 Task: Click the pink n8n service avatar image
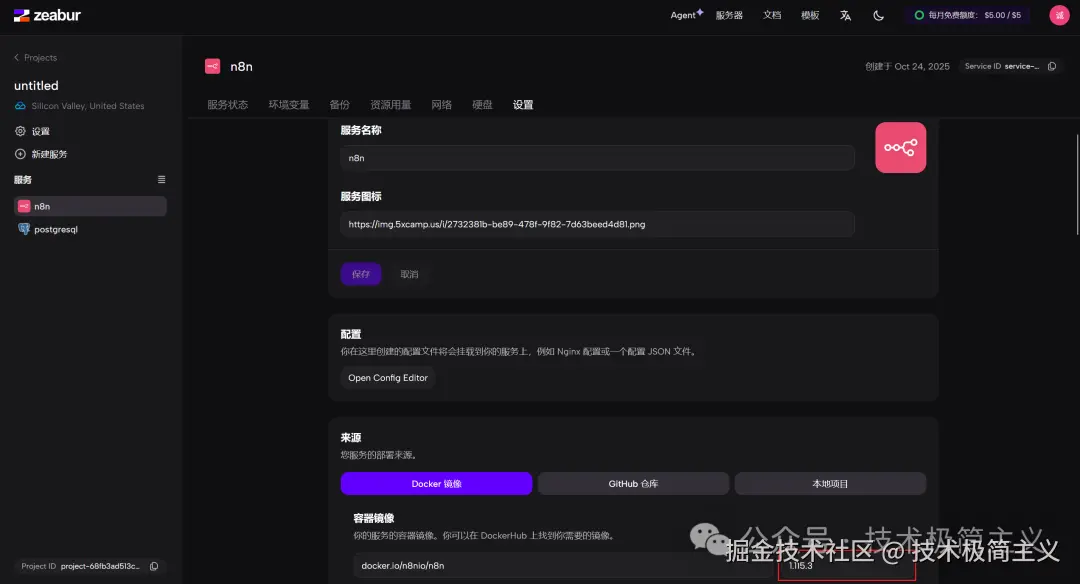pyautogui.click(x=899, y=147)
